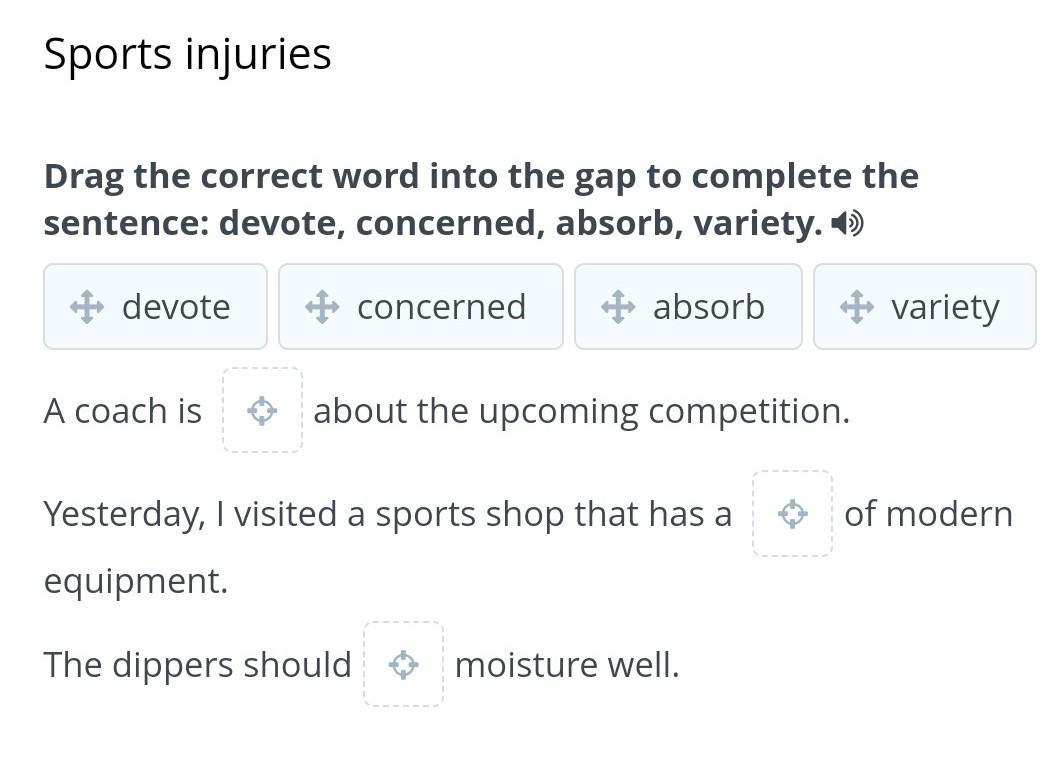Image resolution: width=1061 pixels, height=766 pixels.
Task: Click the 'Sports injuries' heading
Action: click(187, 54)
